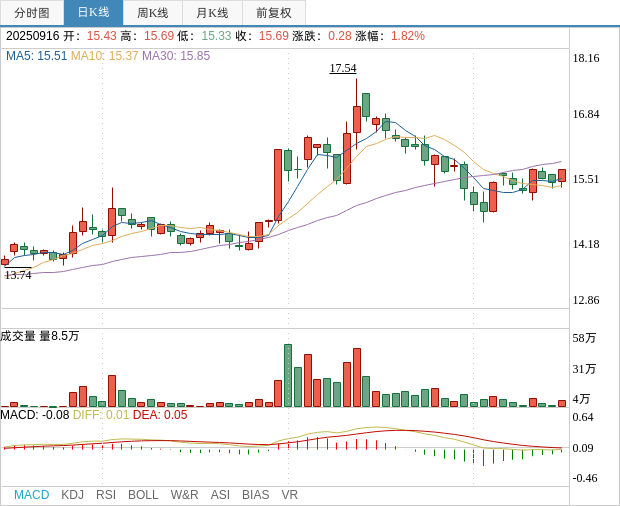Screen dimensions: 620x506
Task: Click the 13.74 low price label
Action: coord(18,275)
